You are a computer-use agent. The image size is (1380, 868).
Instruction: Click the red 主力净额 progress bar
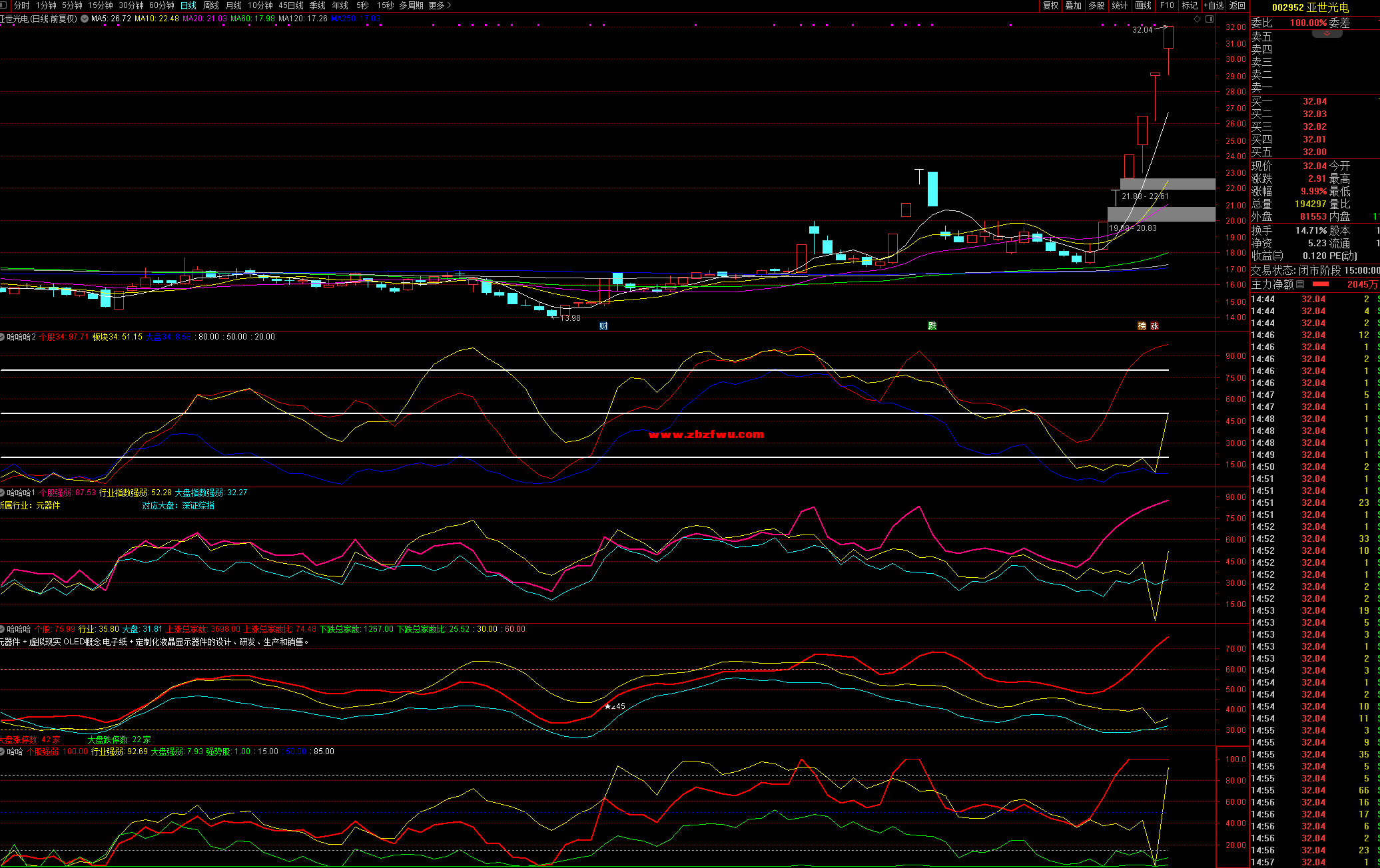1320,284
